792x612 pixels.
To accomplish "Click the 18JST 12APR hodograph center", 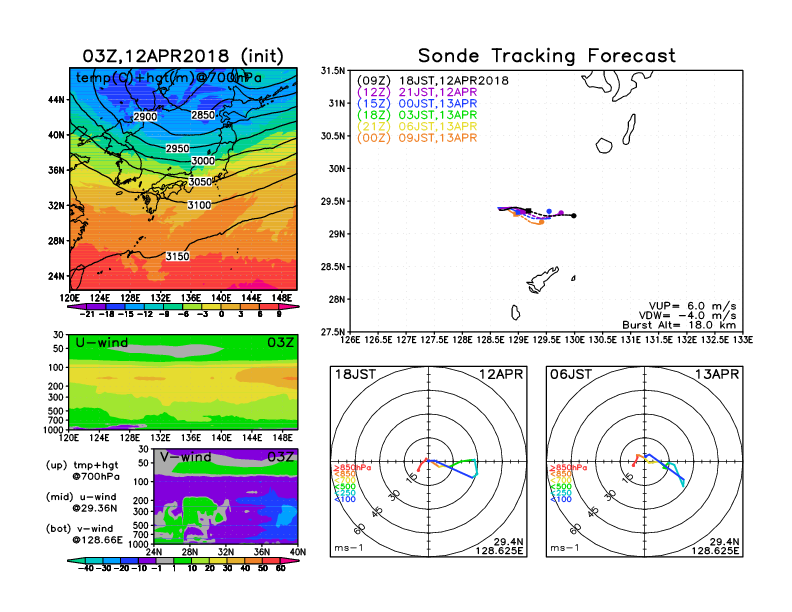I will coord(429,462).
